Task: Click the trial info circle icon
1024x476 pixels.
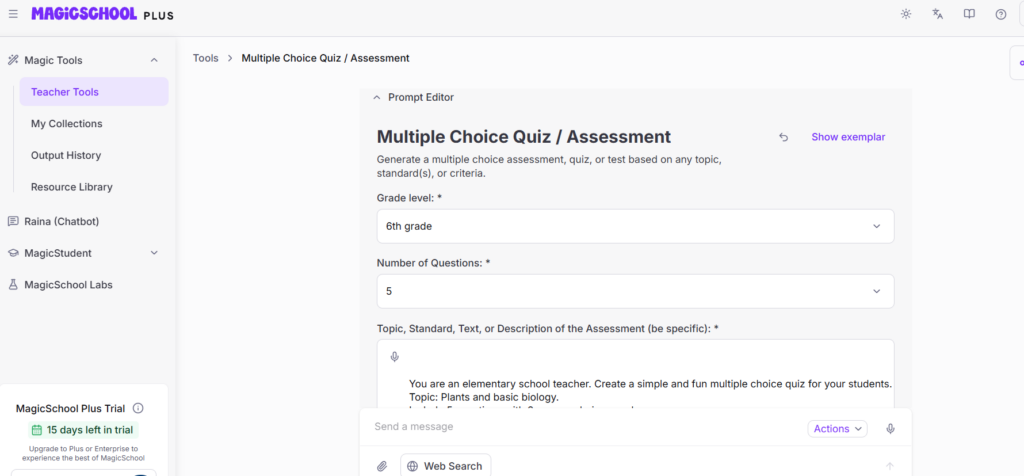Action: [138, 408]
